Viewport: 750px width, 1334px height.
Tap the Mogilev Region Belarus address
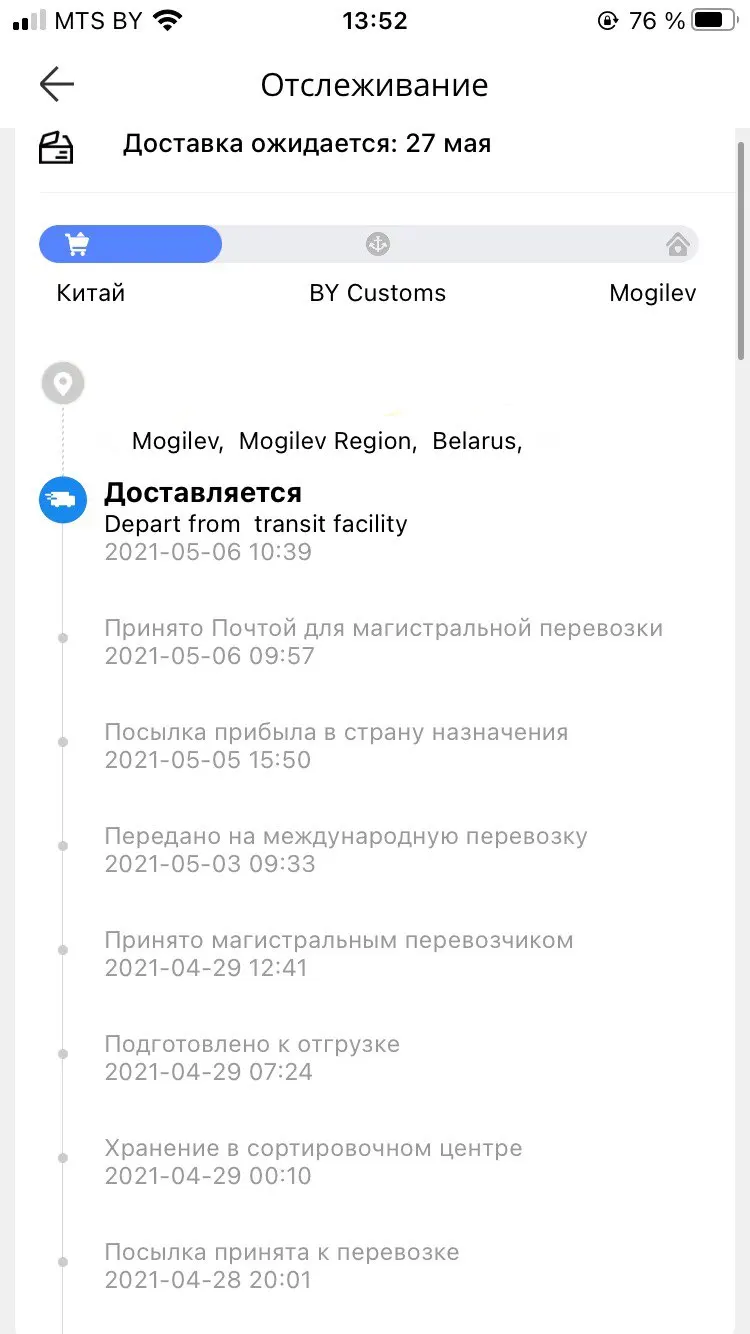(x=327, y=441)
